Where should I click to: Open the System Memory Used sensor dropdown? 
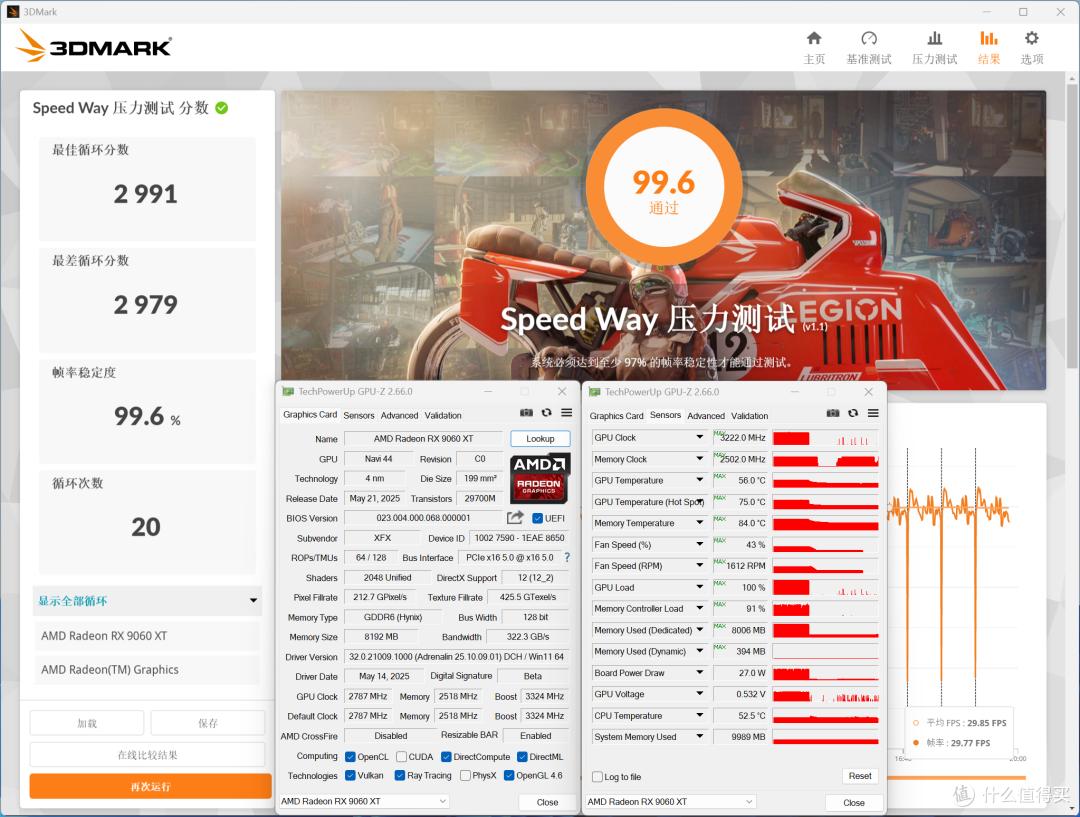(699, 736)
